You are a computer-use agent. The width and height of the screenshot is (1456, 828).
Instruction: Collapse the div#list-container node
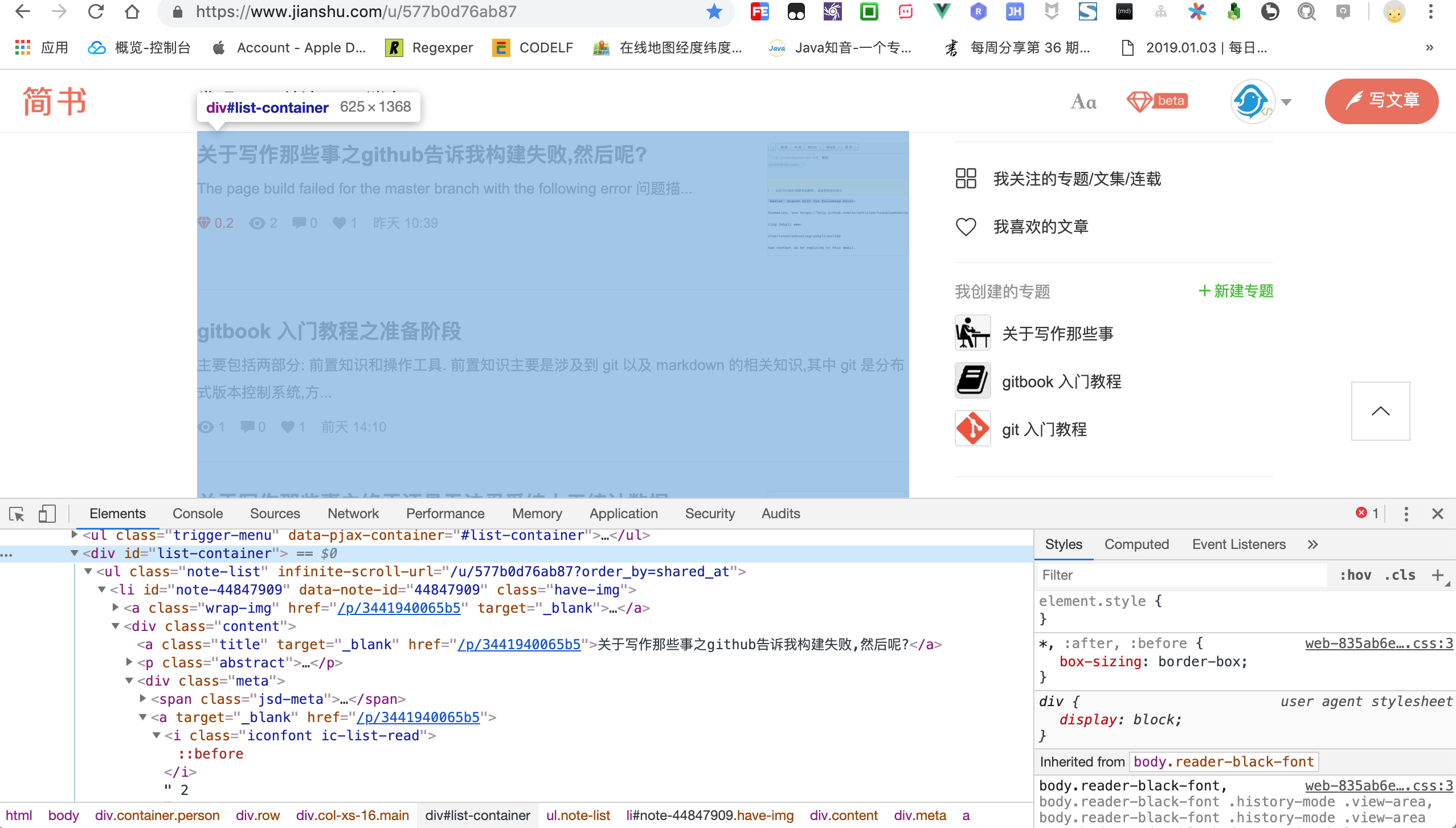pos(75,553)
